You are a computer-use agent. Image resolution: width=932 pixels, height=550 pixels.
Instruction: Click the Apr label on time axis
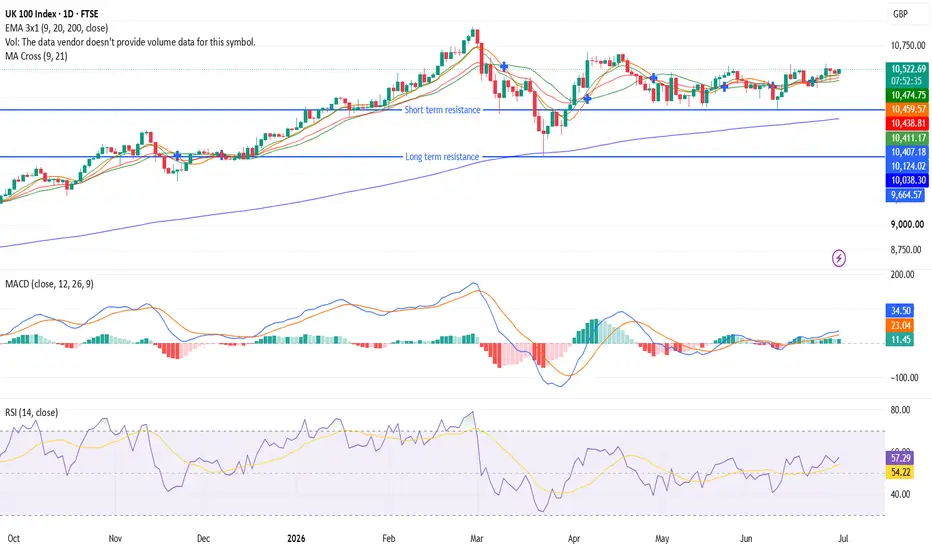click(x=574, y=539)
